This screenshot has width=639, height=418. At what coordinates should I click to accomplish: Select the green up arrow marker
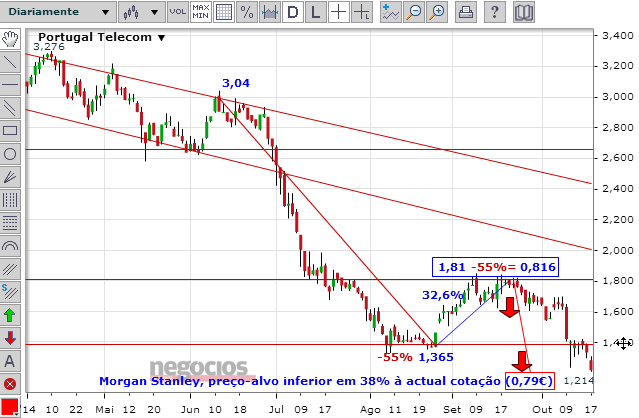10,315
